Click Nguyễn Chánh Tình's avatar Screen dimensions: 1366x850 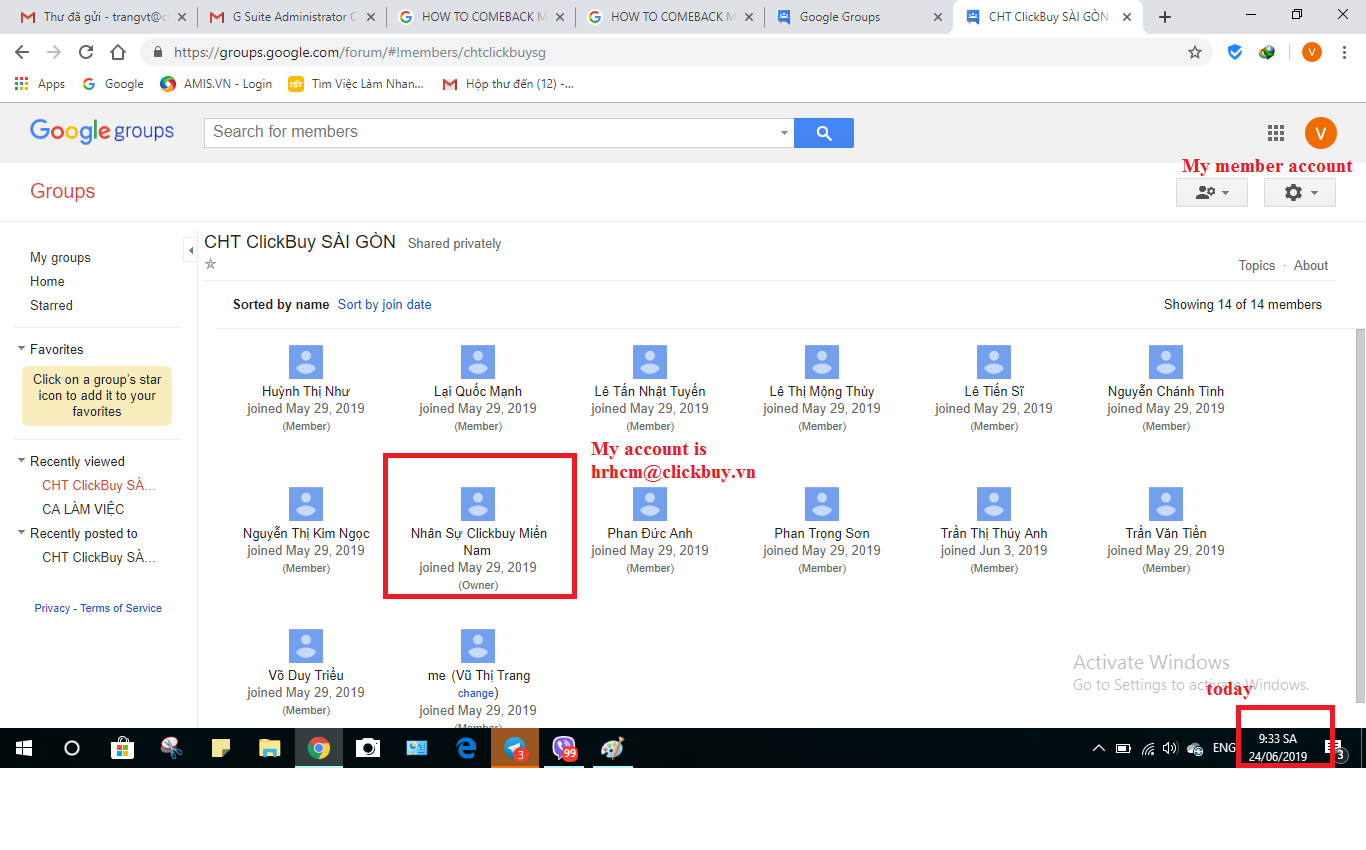(x=1166, y=362)
